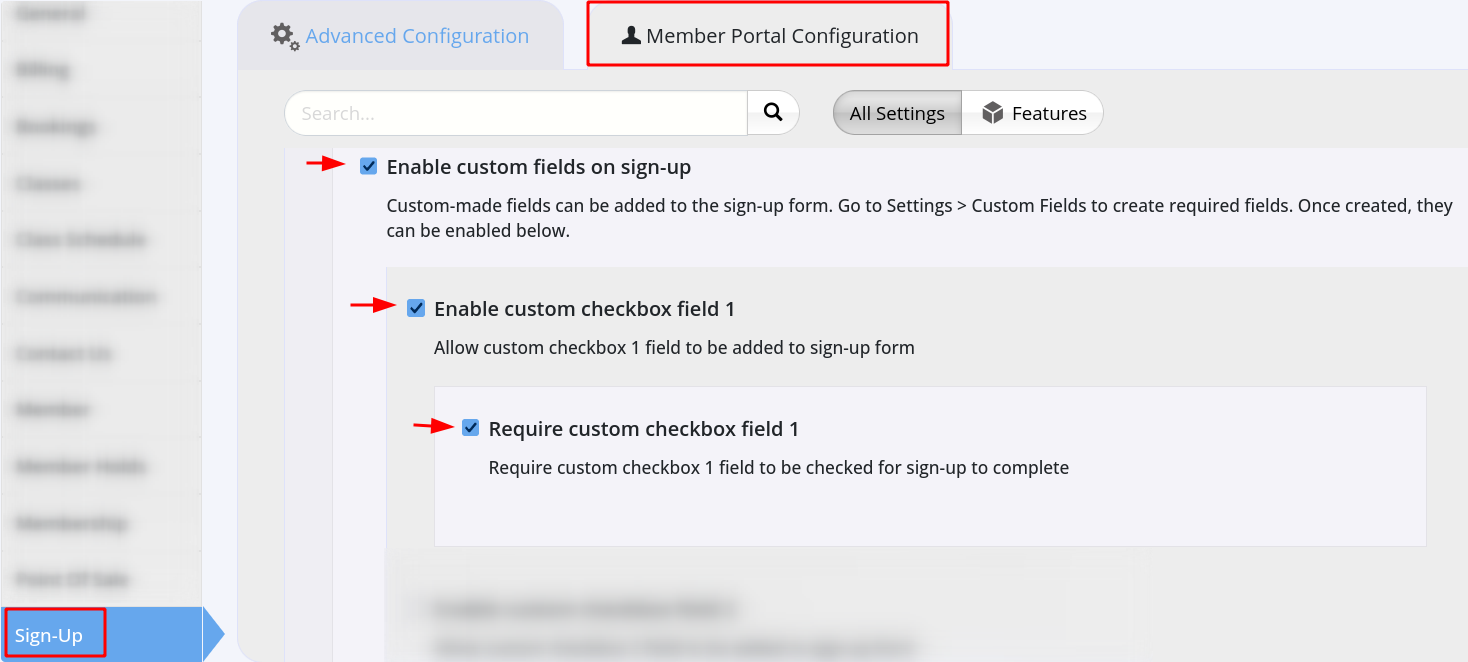Uncheck Enable custom fields on sign-up checkbox

369,166
